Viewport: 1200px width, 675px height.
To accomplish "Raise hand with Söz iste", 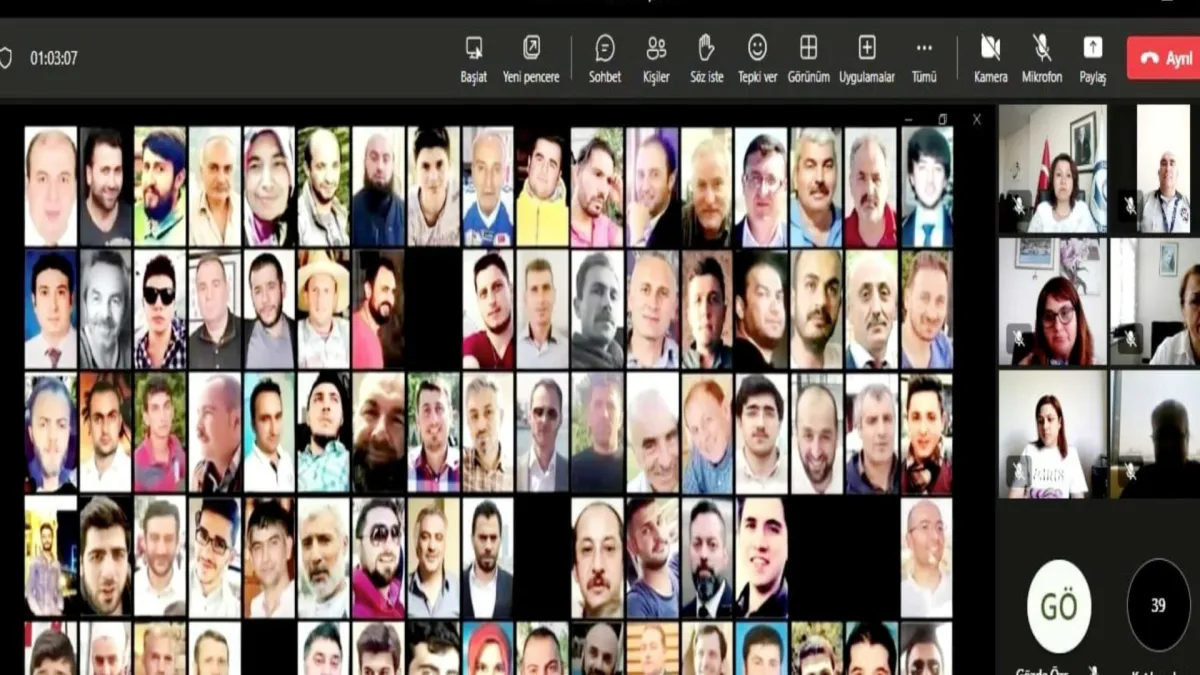I will pos(706,48).
